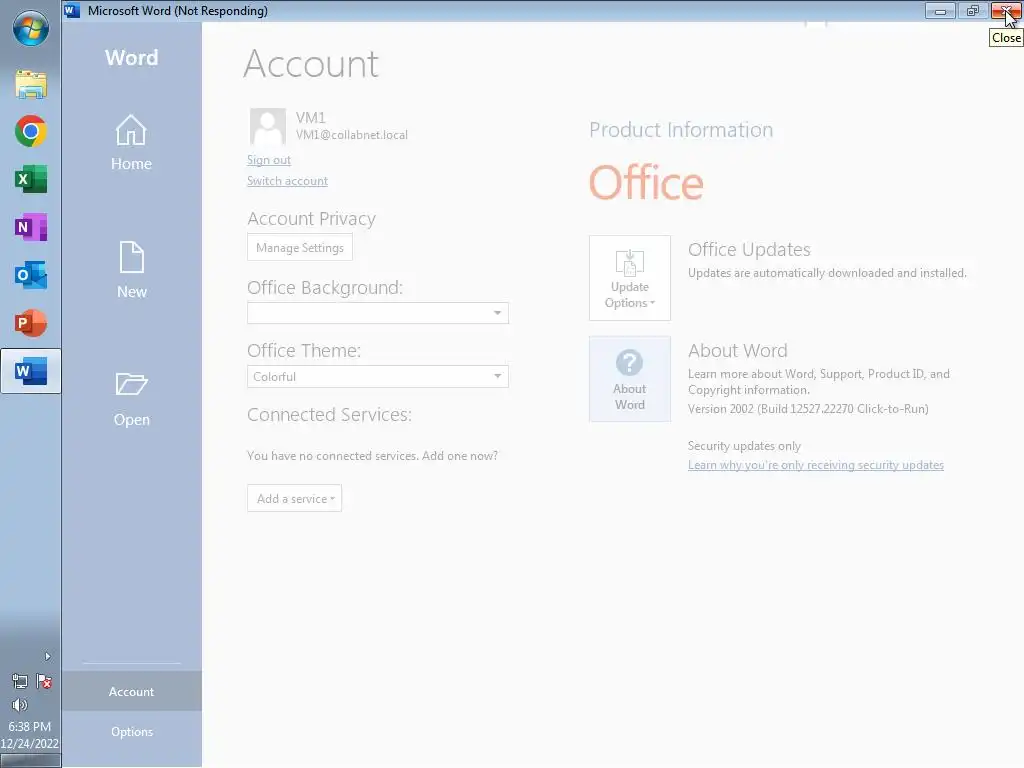Open the Update Options menu button
This screenshot has height=768, width=1024.
point(630,278)
